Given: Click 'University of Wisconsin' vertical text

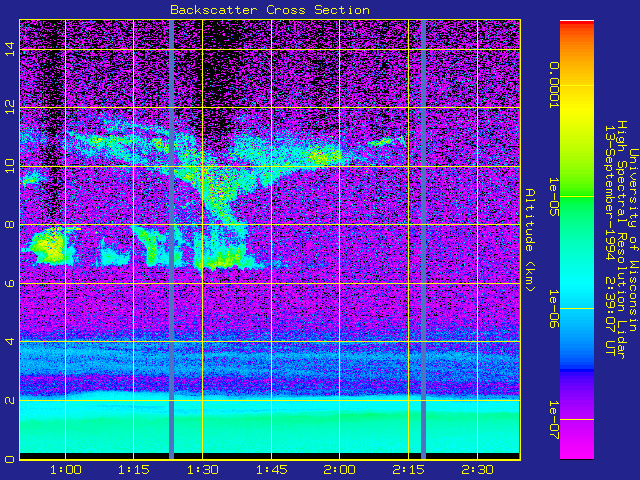Looking at the screenshot, I should click(633, 240).
